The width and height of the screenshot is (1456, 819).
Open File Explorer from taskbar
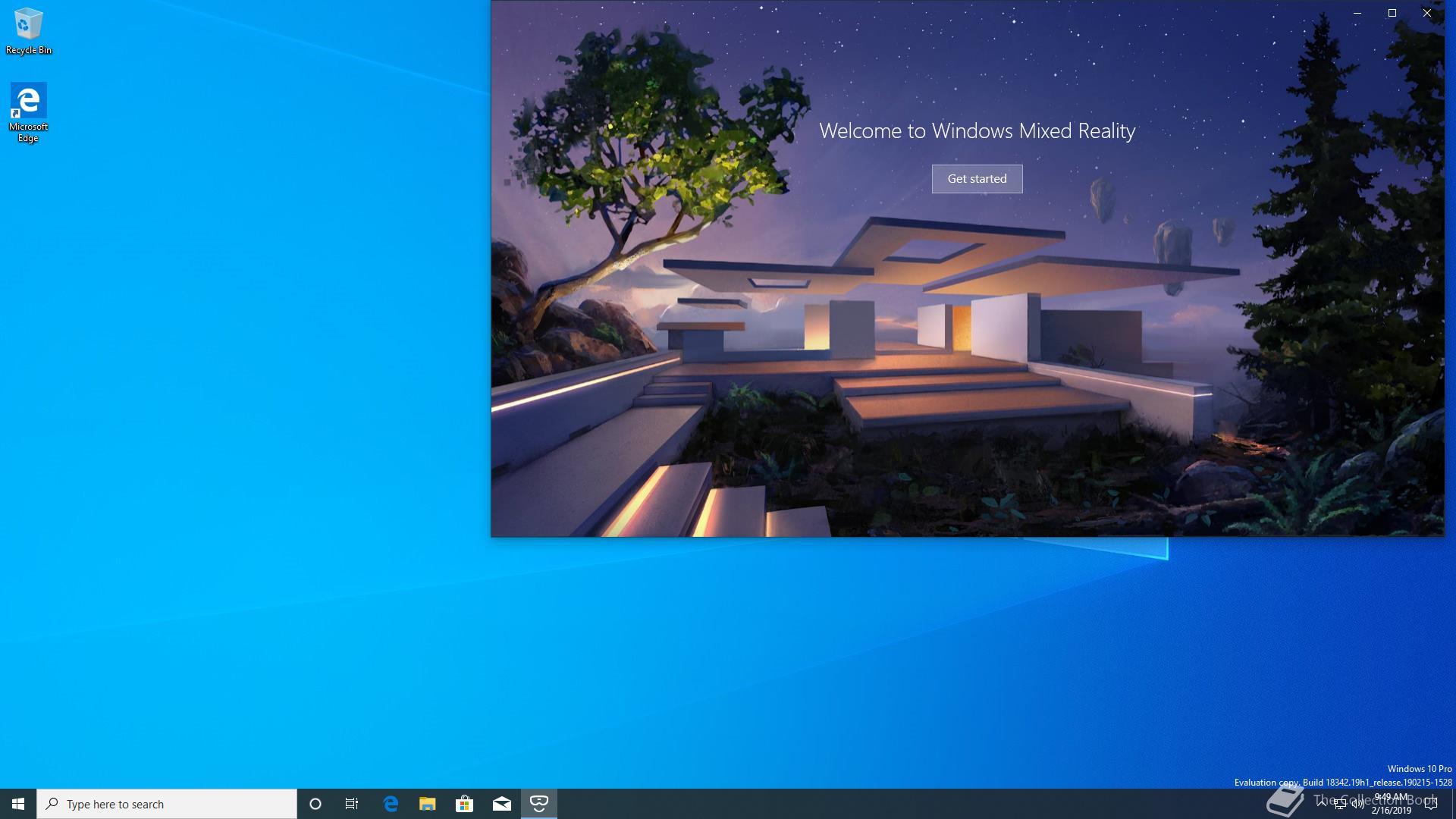(428, 804)
